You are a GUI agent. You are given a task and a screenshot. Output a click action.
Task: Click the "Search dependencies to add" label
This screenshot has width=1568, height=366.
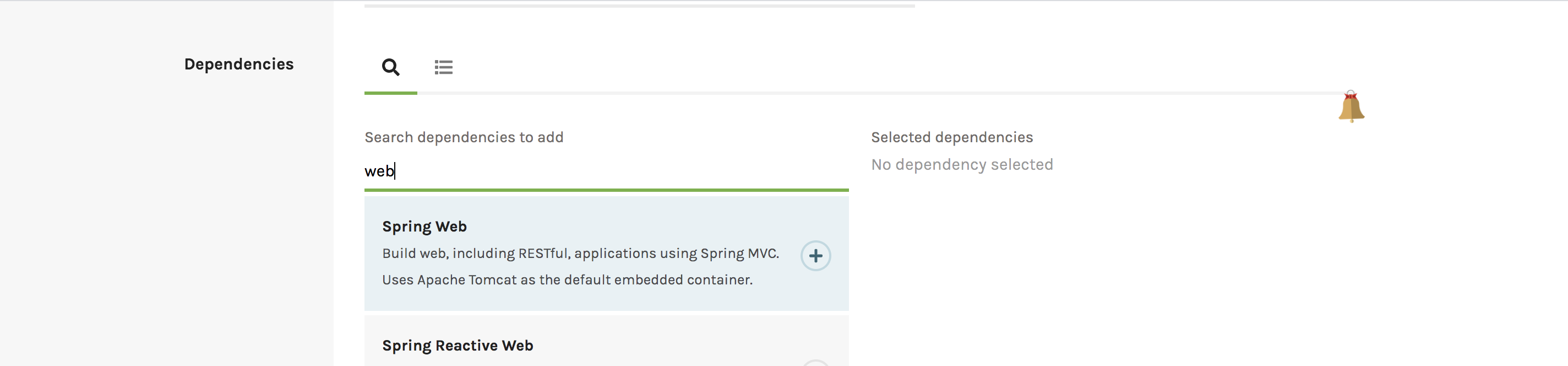click(464, 138)
